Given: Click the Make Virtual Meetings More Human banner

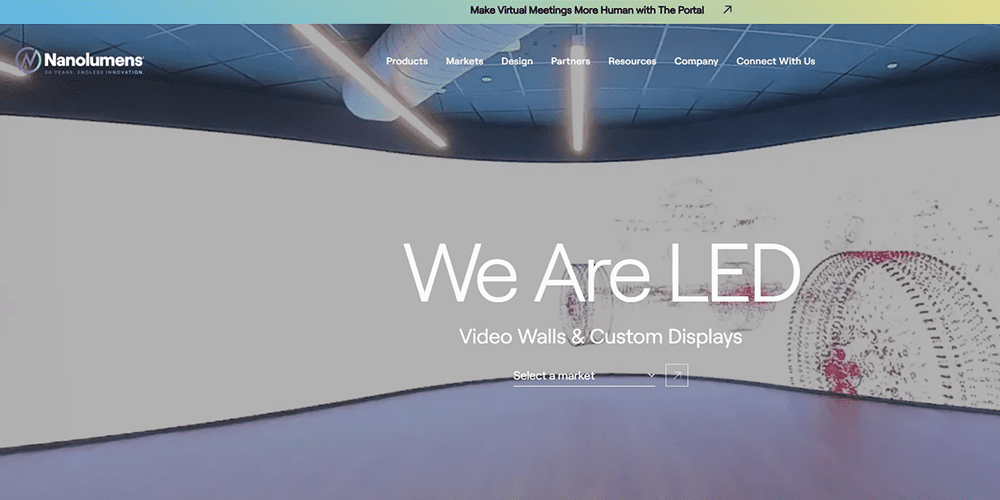Looking at the screenshot, I should 587,10.
